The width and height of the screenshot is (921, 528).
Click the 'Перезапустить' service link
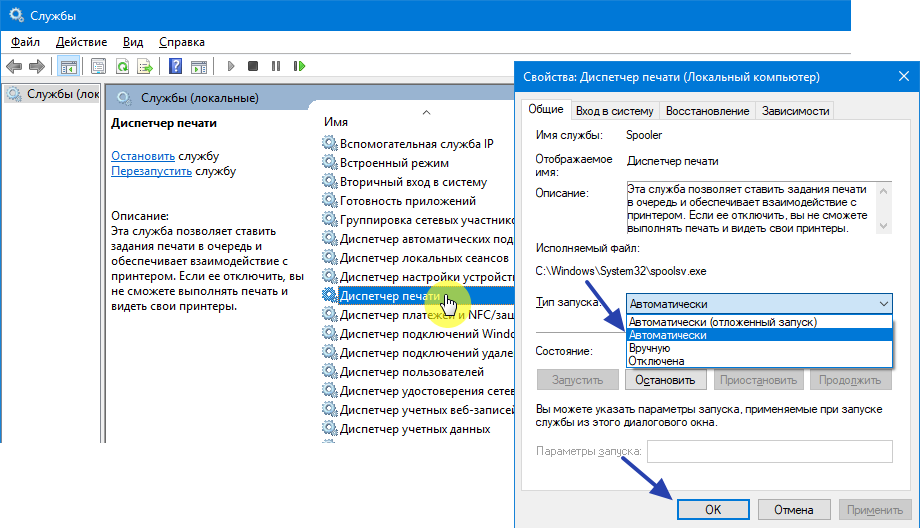(151, 171)
